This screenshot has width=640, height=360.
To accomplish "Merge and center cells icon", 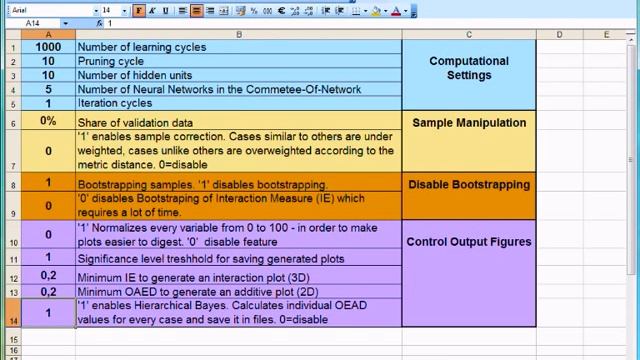I will (224, 11).
